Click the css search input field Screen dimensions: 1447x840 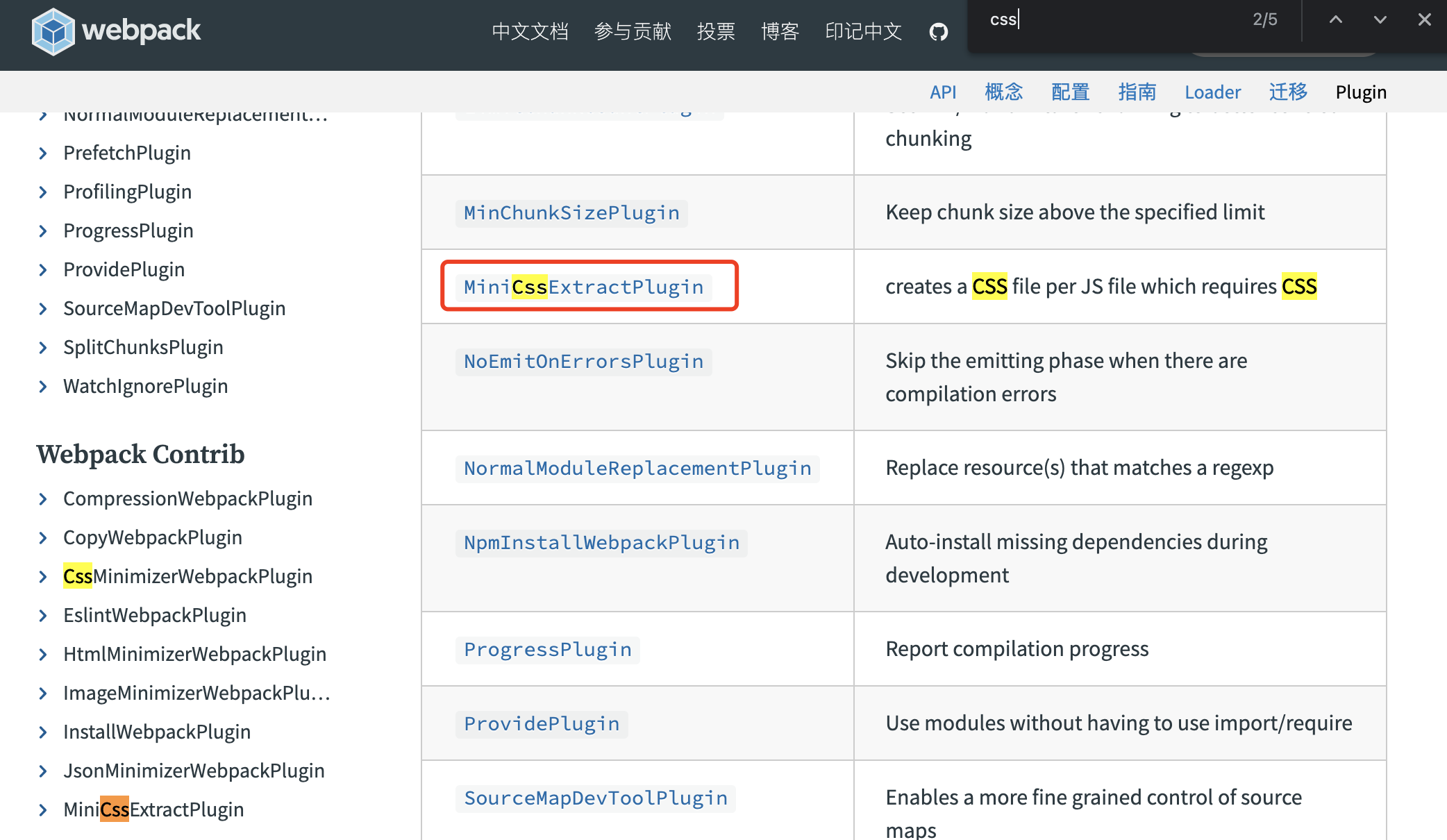1111,19
